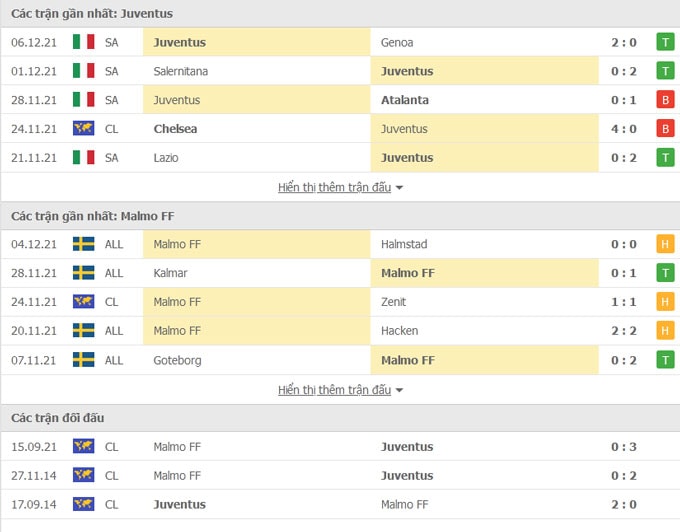The width and height of the screenshot is (680, 532).
Task: Click Sweden flag on 04.12.21 Halmstad row
Action: [84, 244]
